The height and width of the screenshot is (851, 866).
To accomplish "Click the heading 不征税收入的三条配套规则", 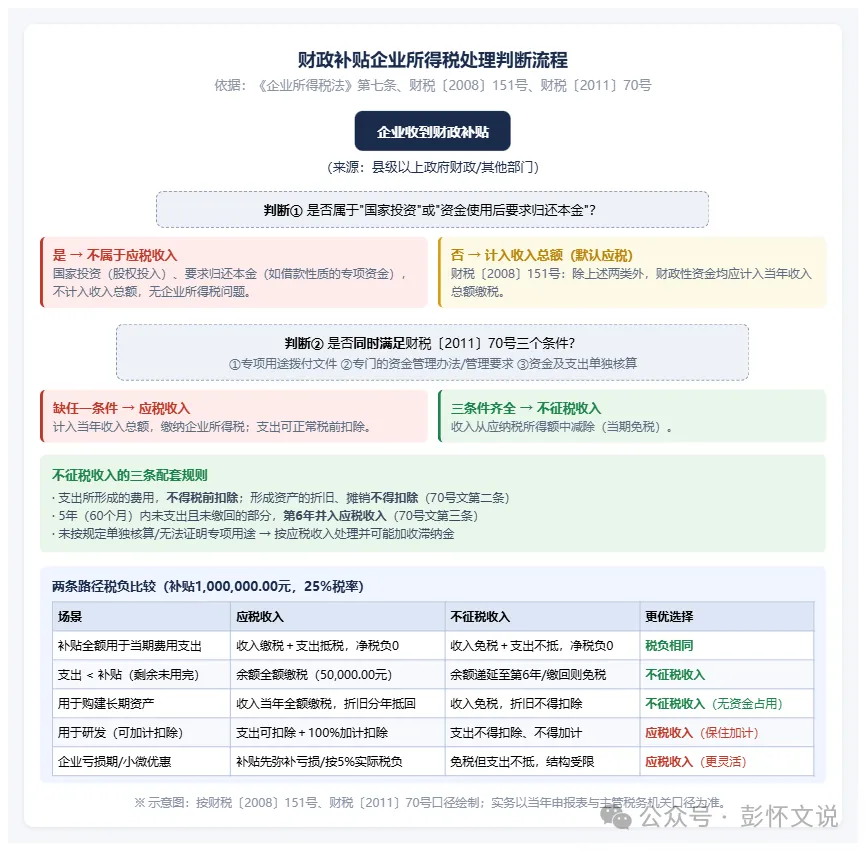I will 130,475.
